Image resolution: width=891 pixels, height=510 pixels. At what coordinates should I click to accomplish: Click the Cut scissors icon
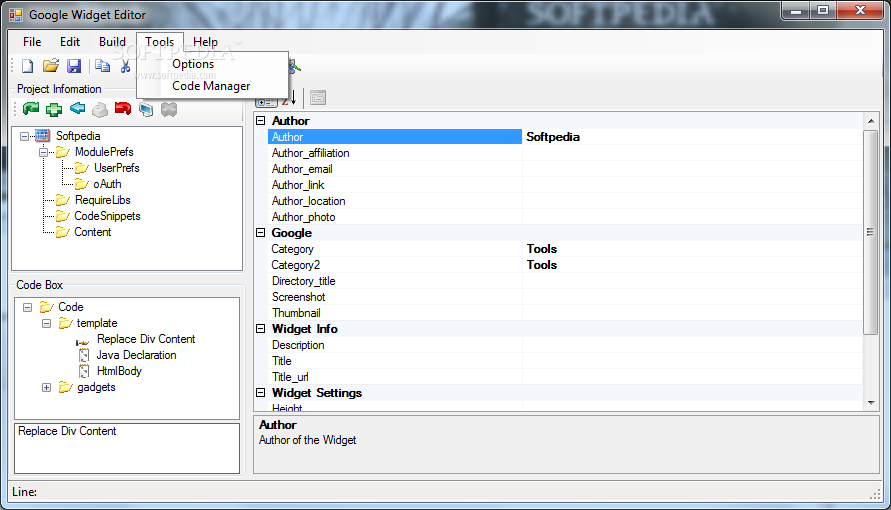(126, 66)
